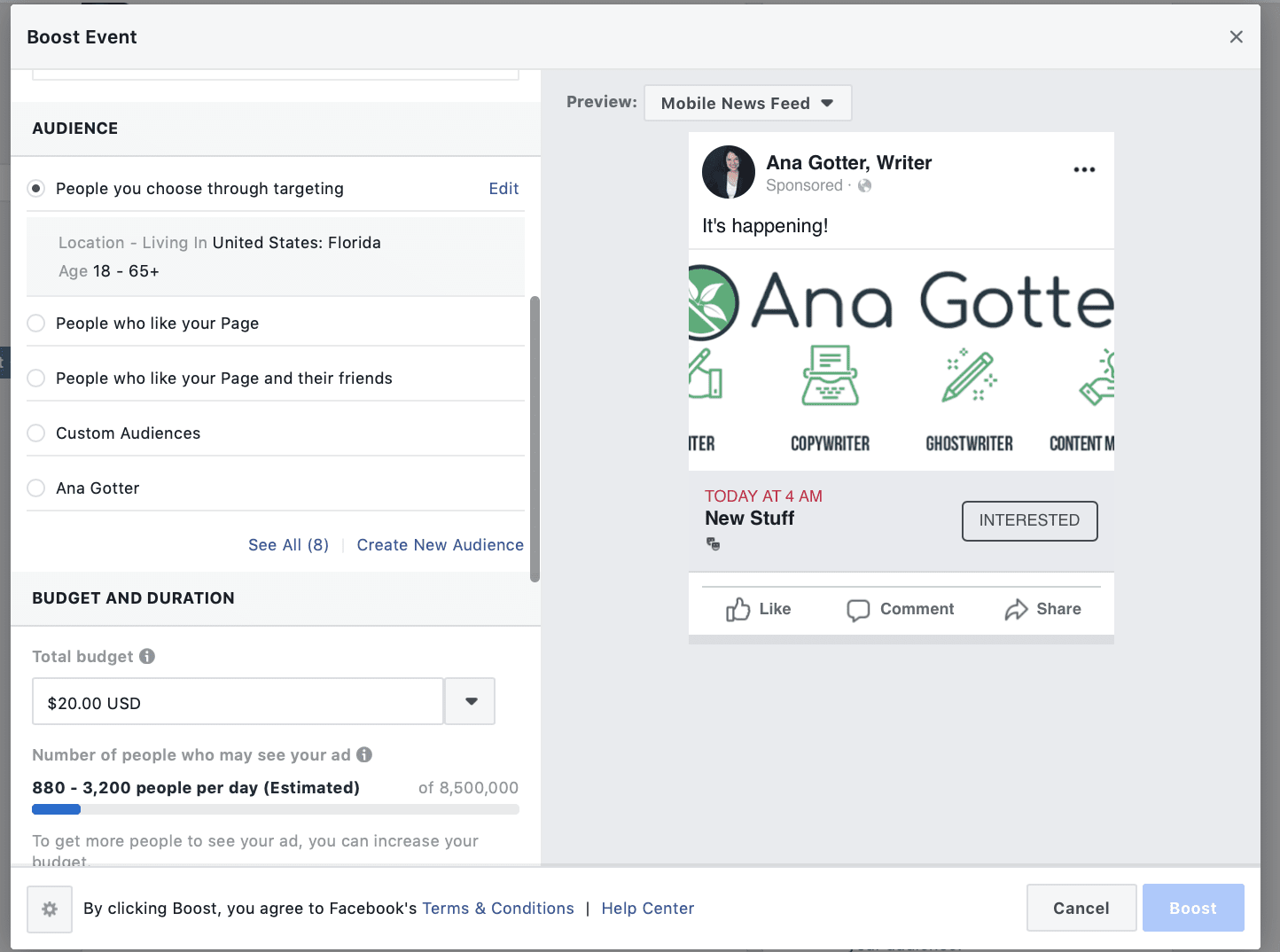1280x952 pixels.
Task: Click the Boost button
Action: pyautogui.click(x=1193, y=908)
